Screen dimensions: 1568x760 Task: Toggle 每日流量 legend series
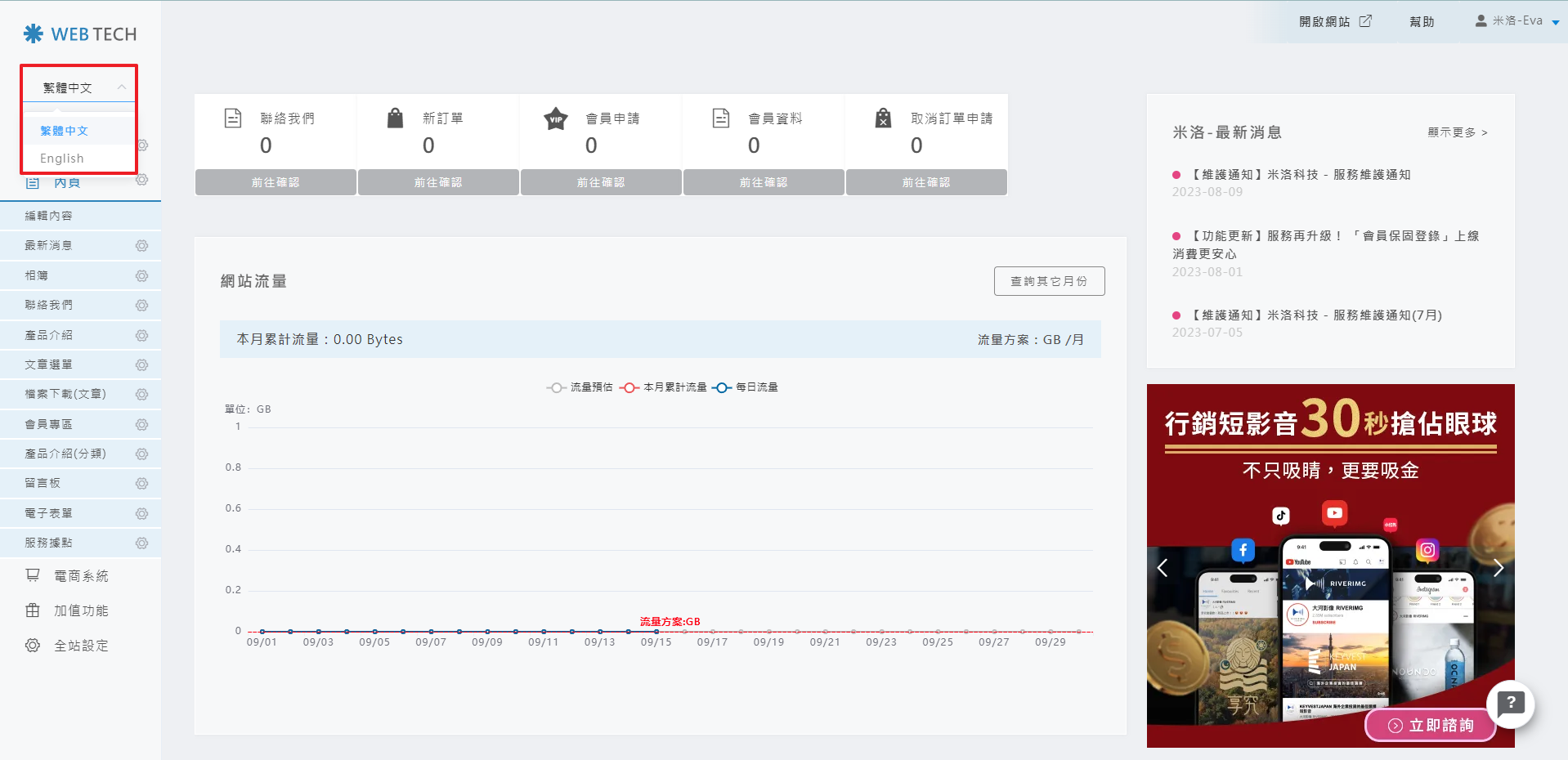745,387
